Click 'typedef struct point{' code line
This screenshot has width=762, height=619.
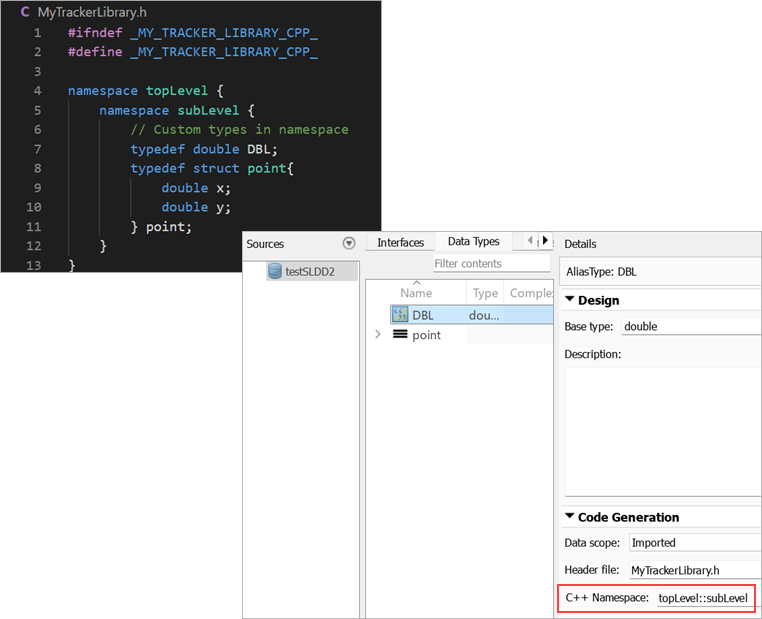tap(212, 169)
